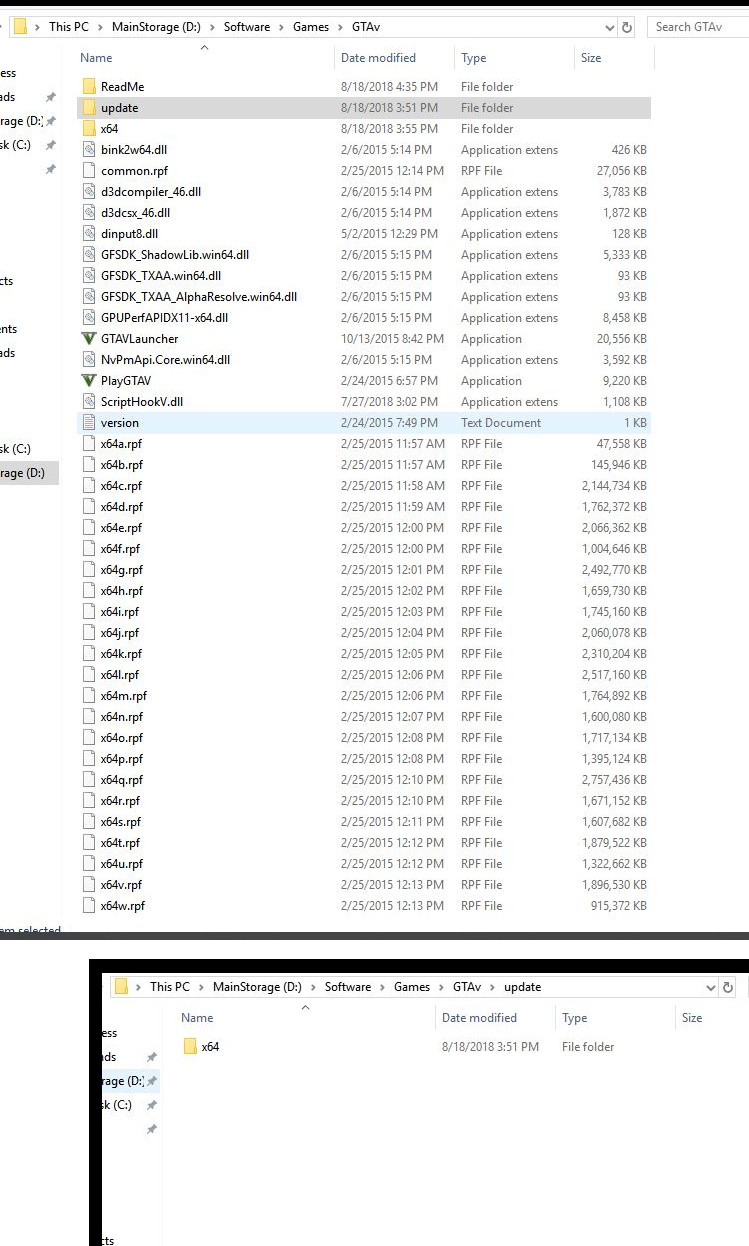Select the x64v.rpf file name

pyautogui.click(x=121, y=885)
